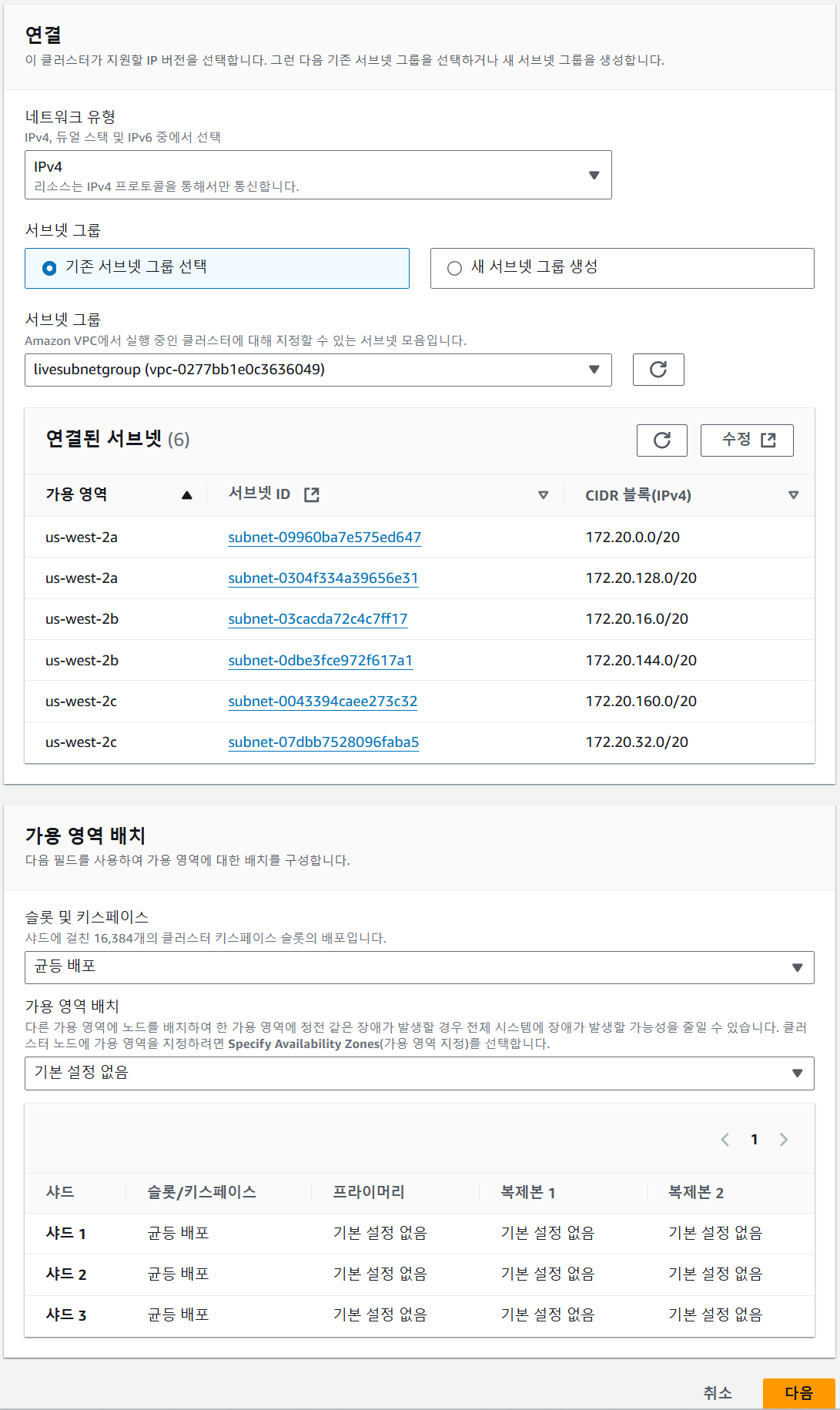Select 기존 서브넷 그룹 선택 radio option
Viewport: 840px width, 1410px height.
[50, 268]
